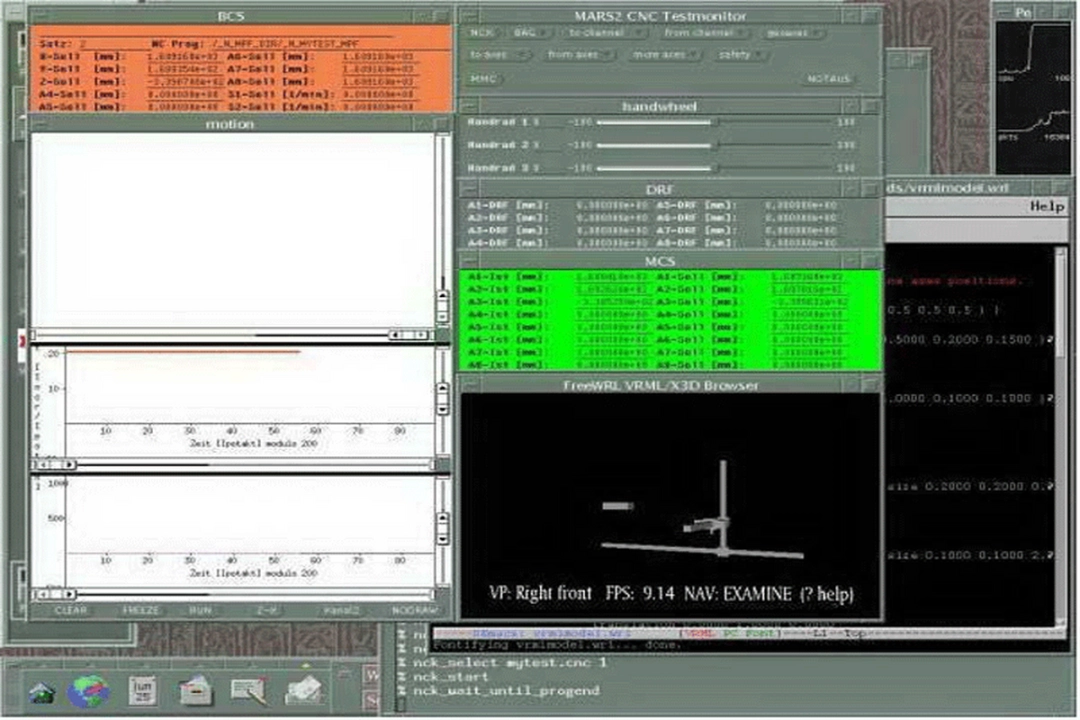Click the 'lun' document icon in taskbar
This screenshot has width=1080, height=720.
140,690
